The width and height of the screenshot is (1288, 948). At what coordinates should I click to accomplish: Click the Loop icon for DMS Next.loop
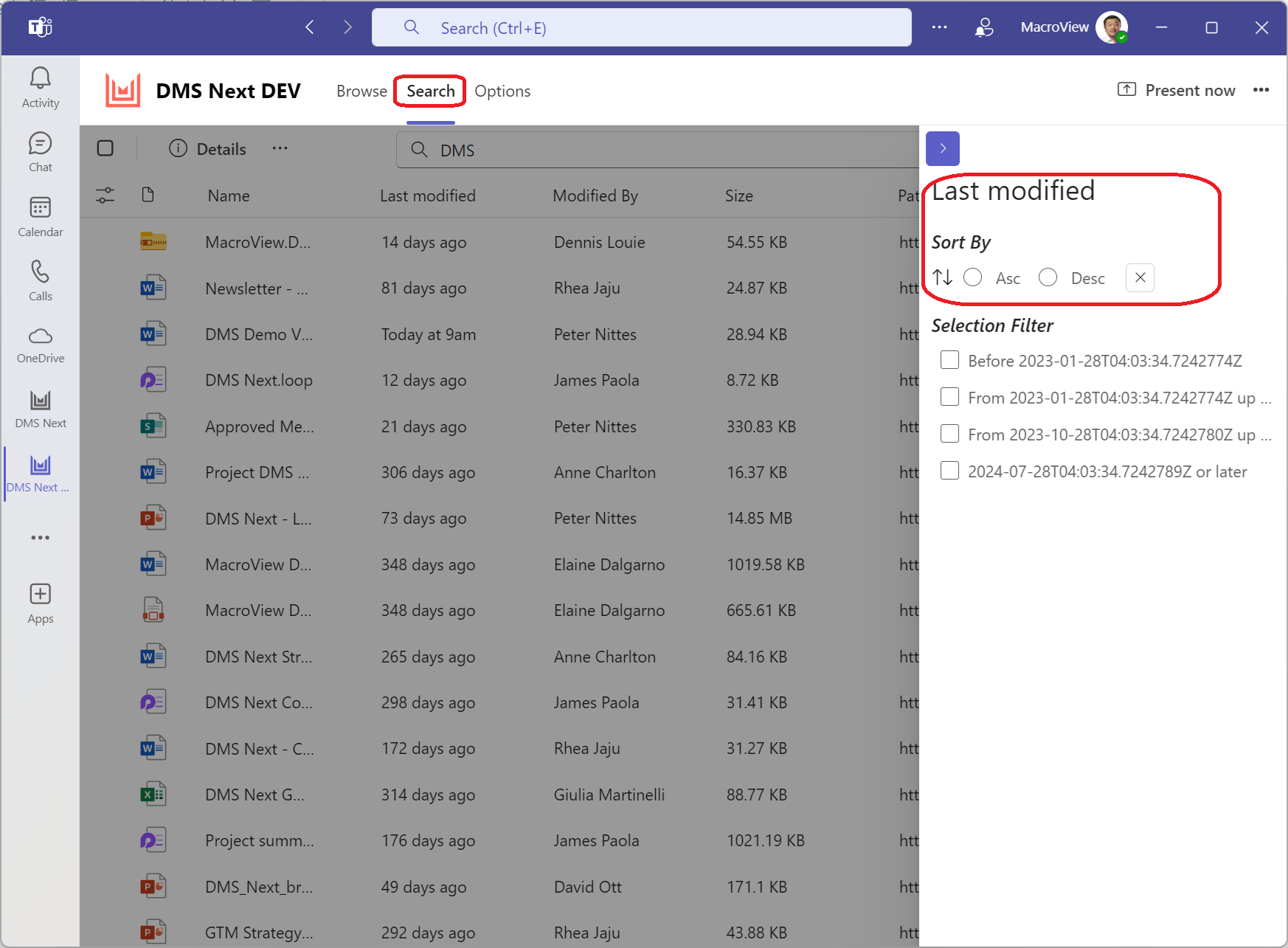pyautogui.click(x=153, y=379)
